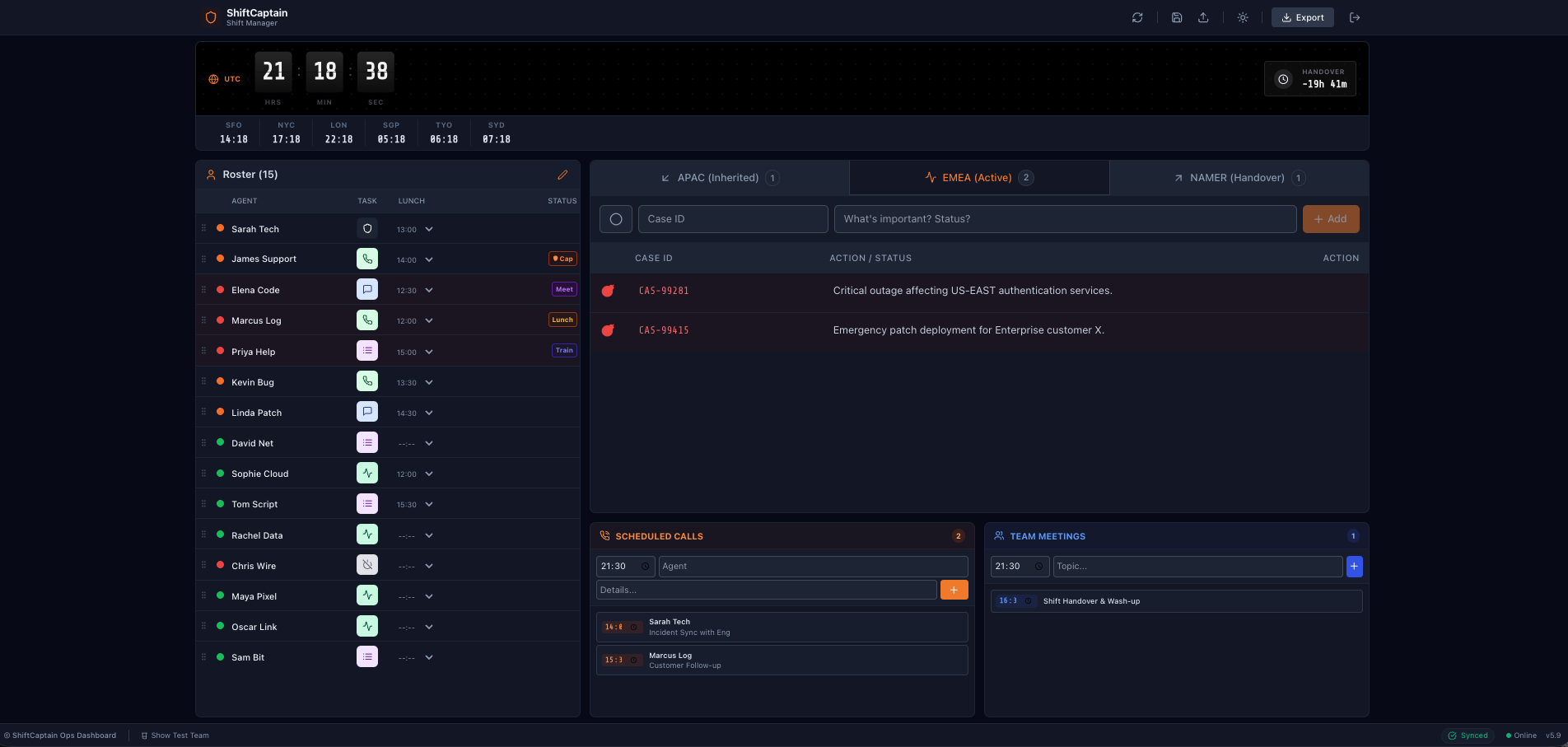The image size is (1568, 747).
Task: Toggle Show Test Team in status bar
Action: point(175,735)
